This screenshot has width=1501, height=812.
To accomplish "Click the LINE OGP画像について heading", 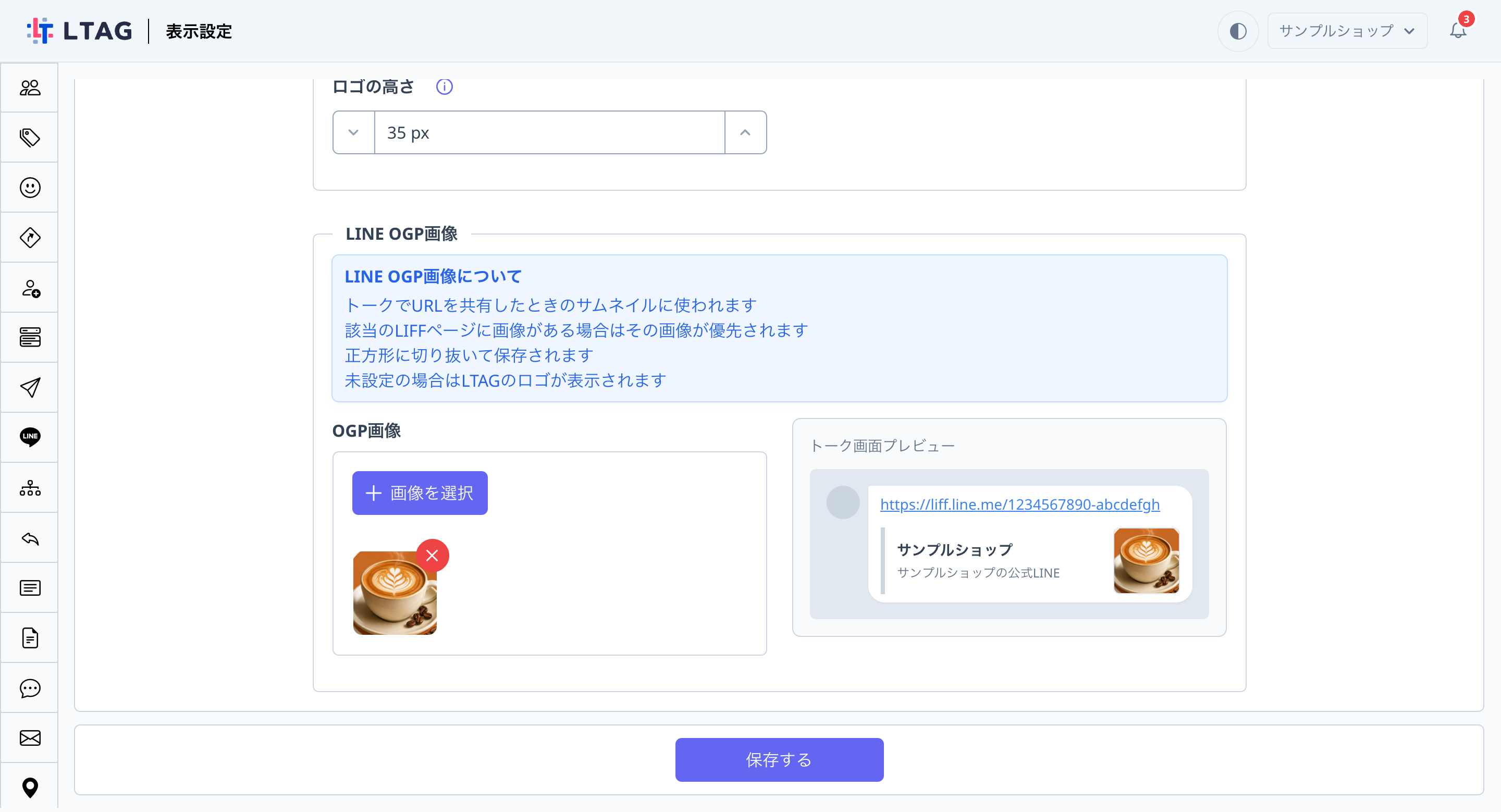I will point(433,276).
